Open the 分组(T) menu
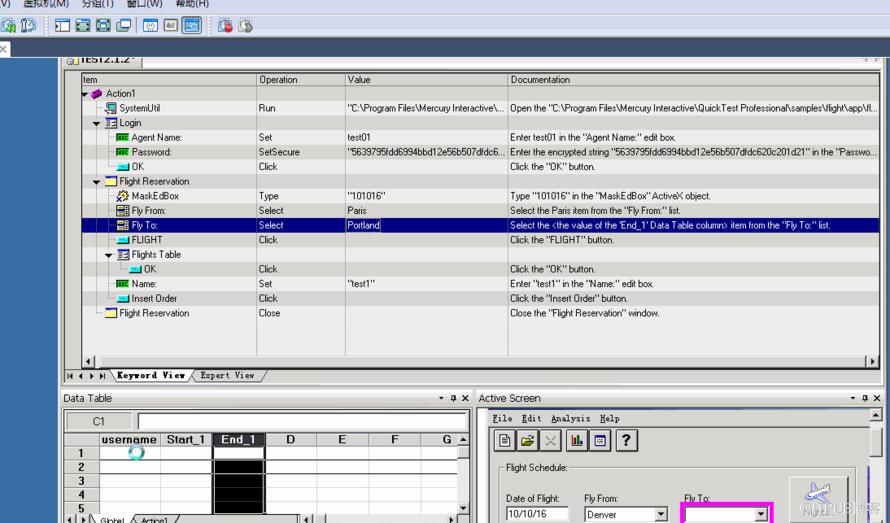 (x=98, y=4)
